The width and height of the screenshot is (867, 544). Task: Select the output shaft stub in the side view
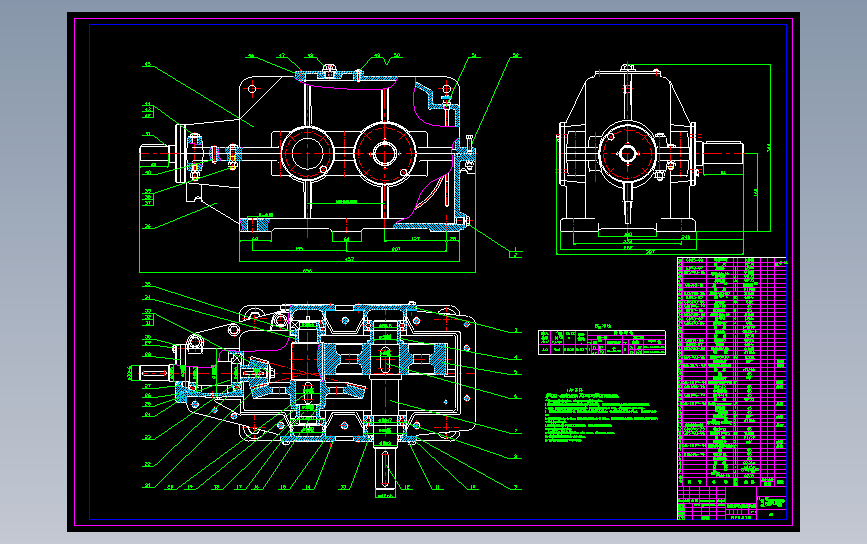coord(723,153)
